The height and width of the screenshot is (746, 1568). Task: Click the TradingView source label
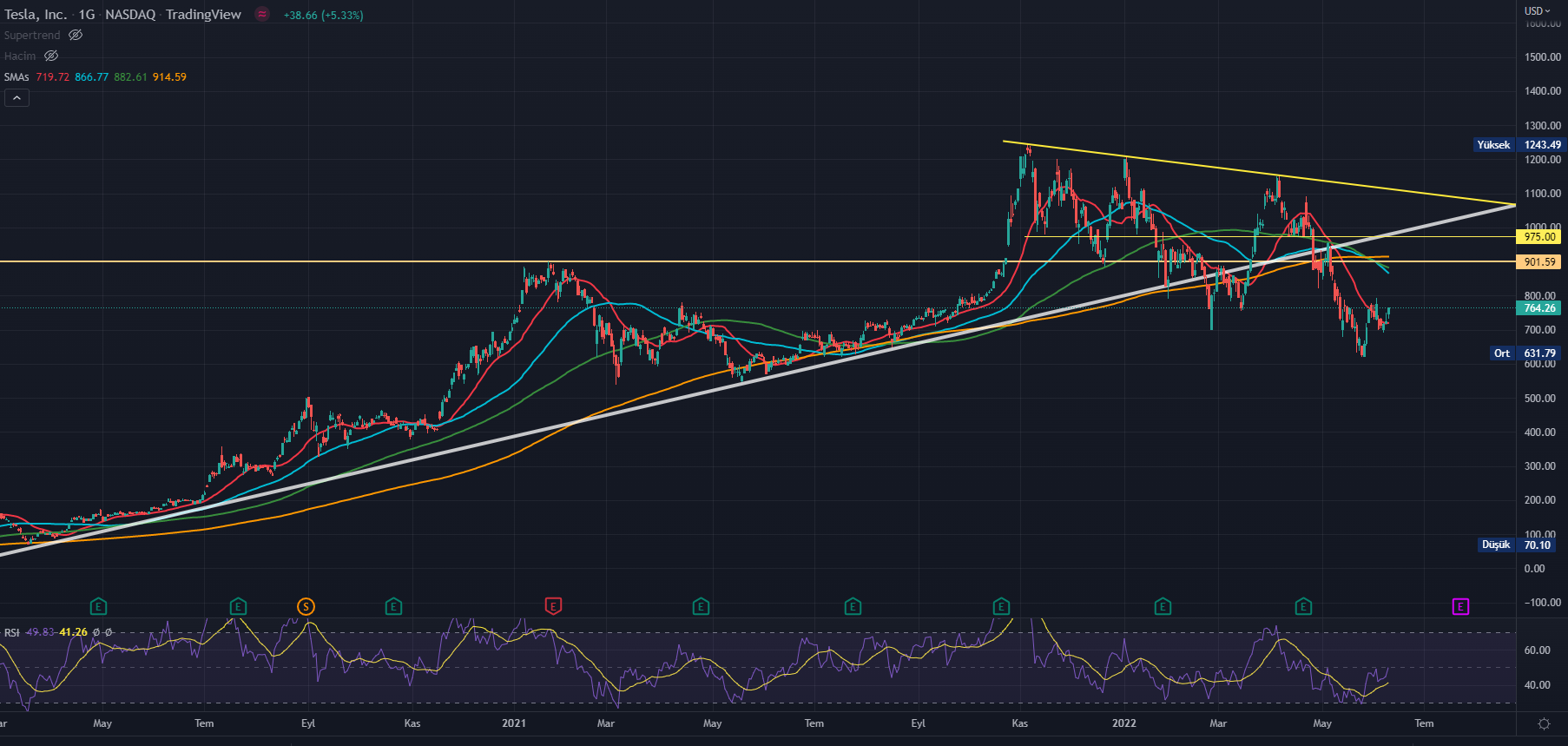[203, 15]
